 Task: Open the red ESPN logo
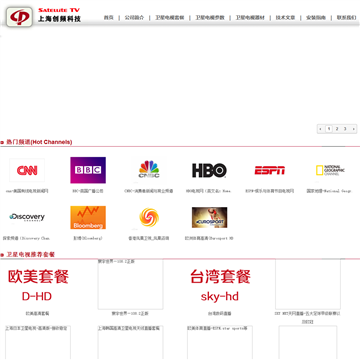point(270,170)
